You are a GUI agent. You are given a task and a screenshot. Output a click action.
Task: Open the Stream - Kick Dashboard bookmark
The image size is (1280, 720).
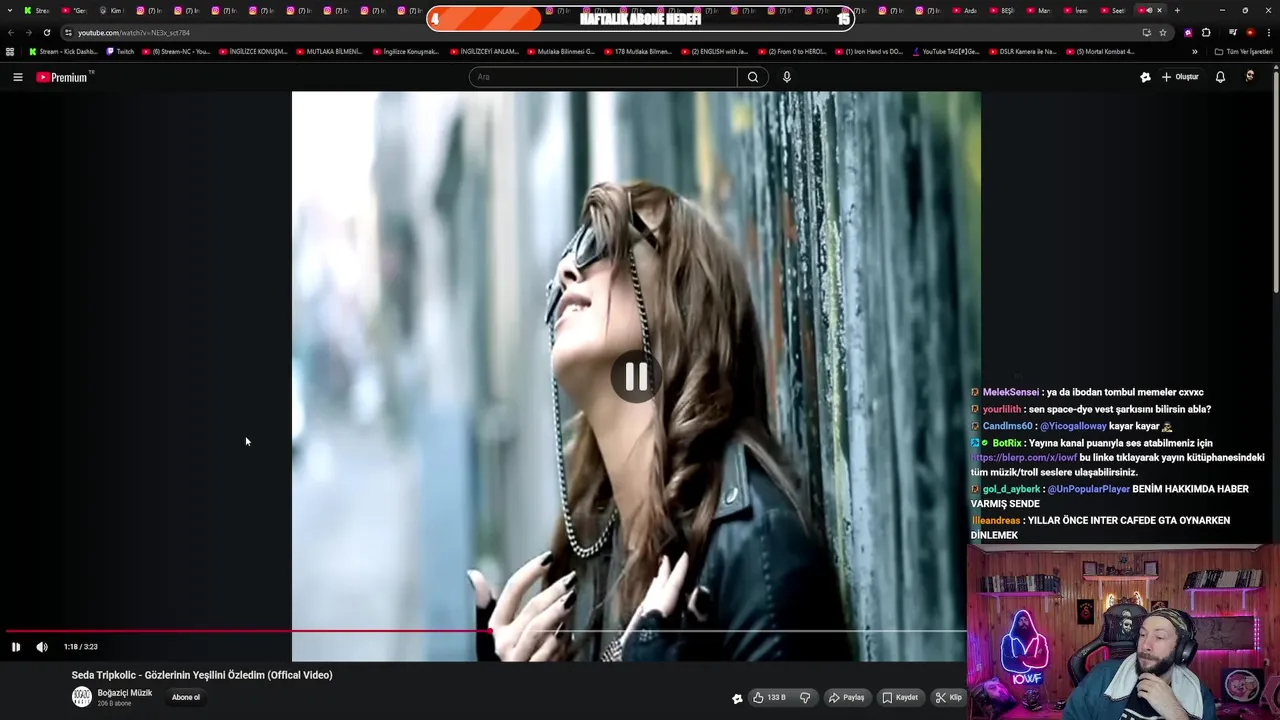coord(63,51)
